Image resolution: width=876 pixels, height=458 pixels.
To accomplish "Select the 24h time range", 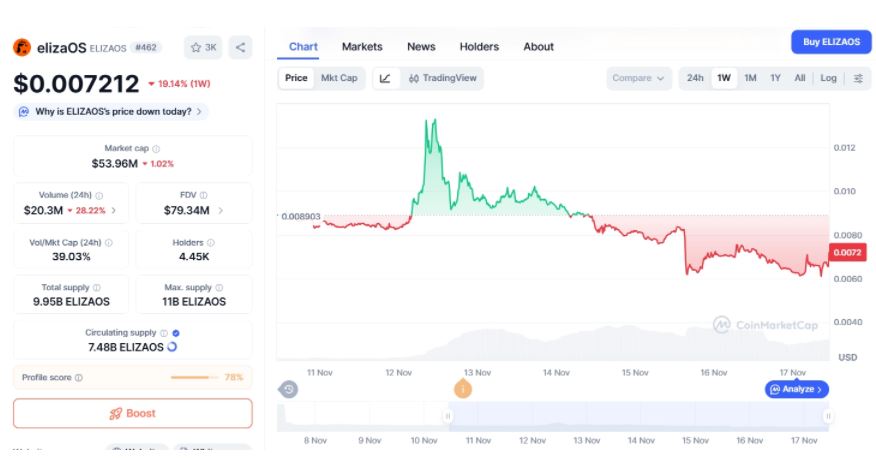I will (x=695, y=78).
